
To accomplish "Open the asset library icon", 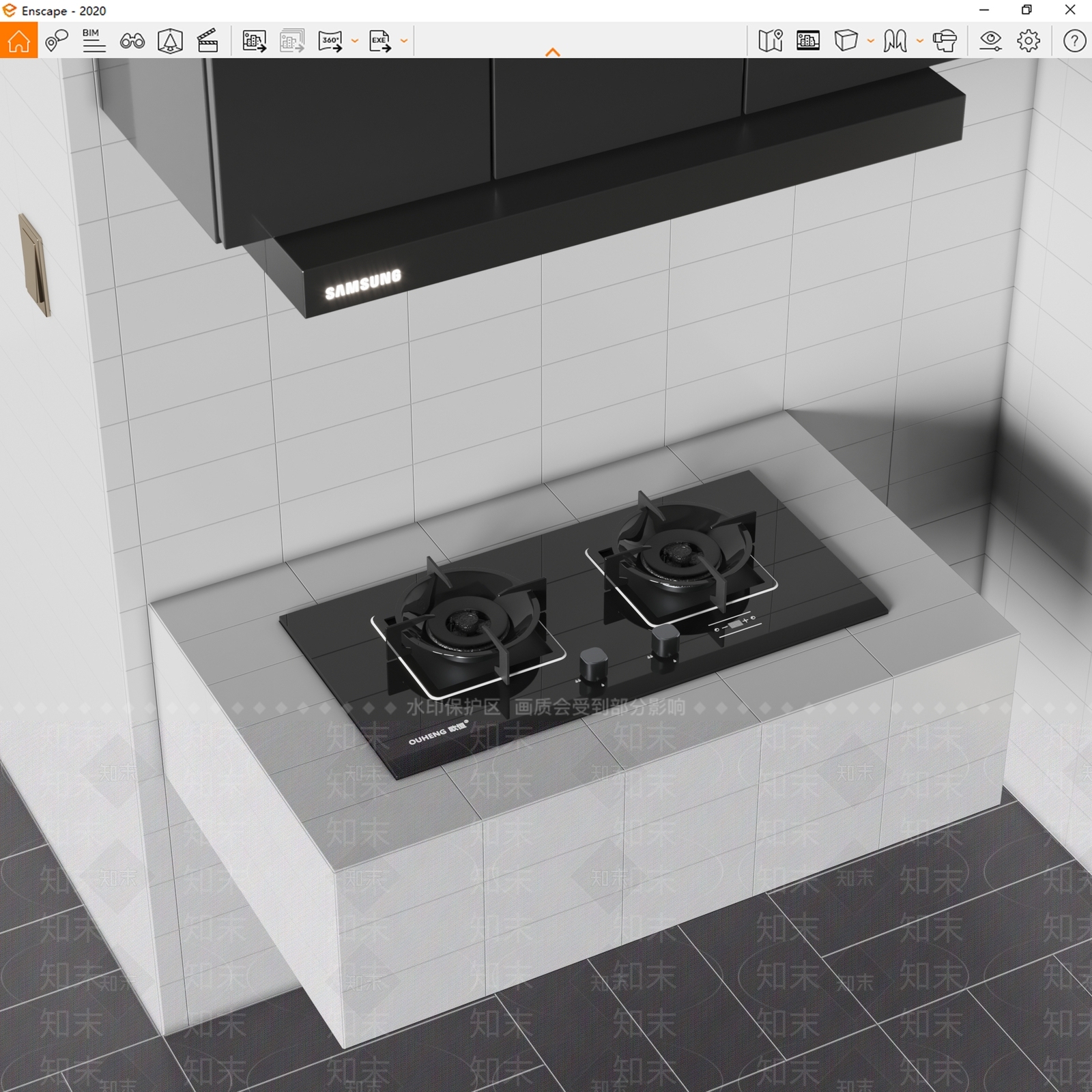I will point(170,41).
